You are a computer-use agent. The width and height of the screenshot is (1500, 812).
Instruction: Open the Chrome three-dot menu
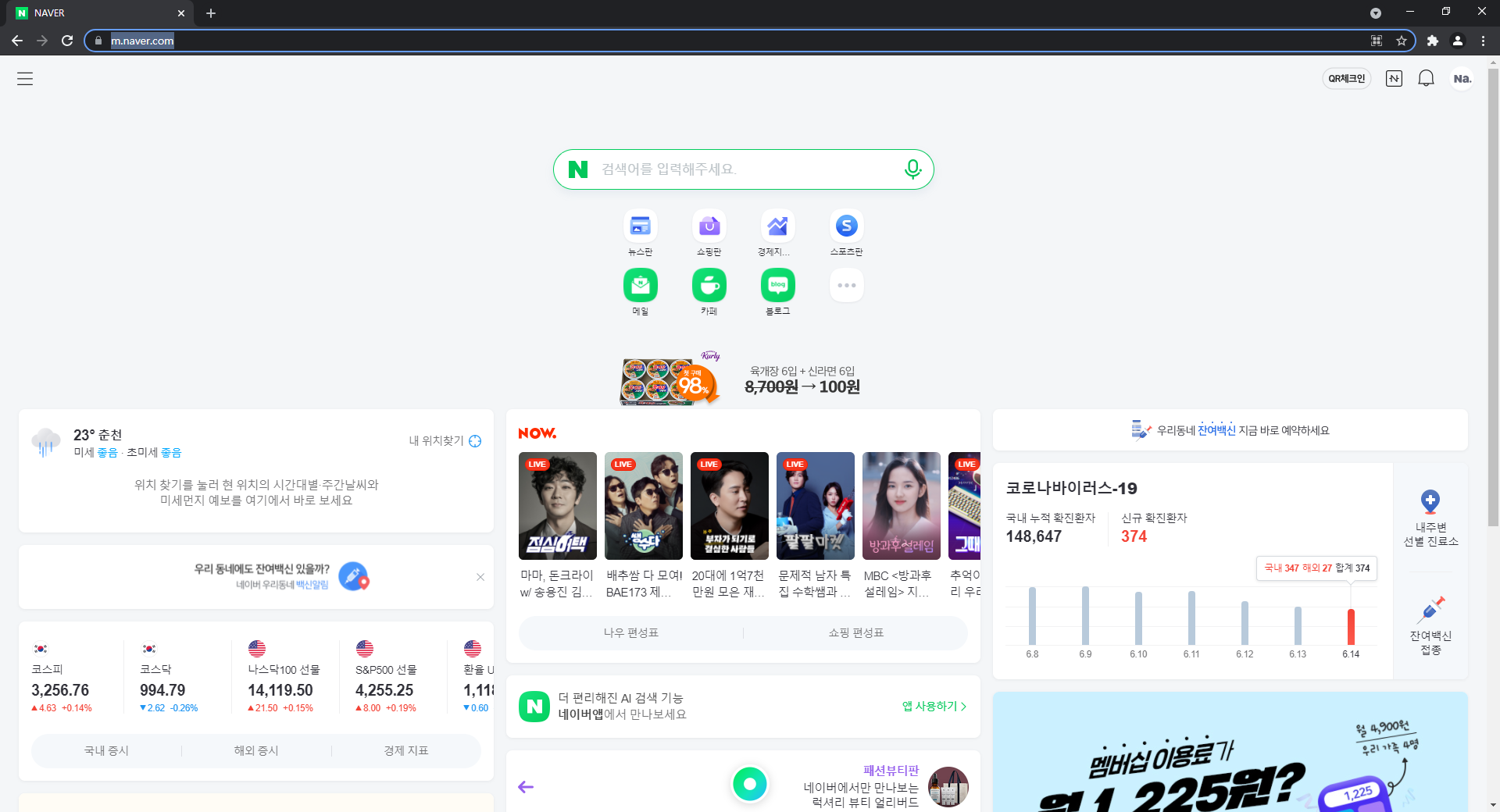coord(1483,41)
